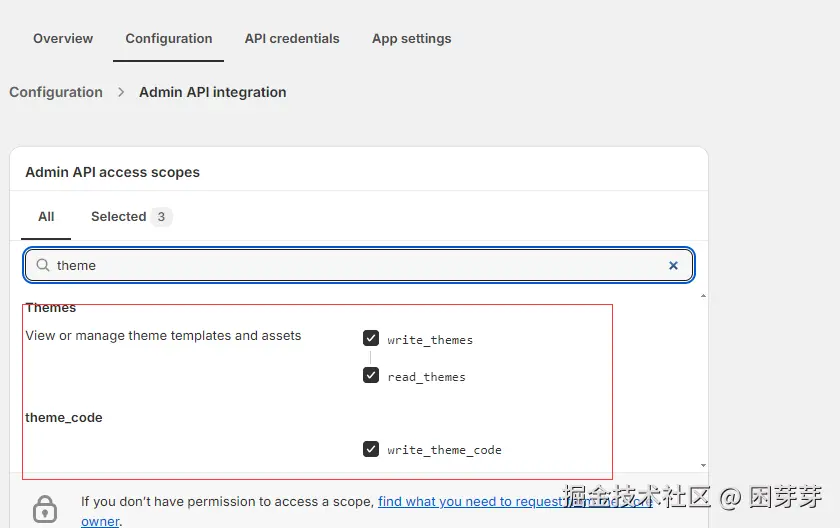840x528 pixels.
Task: Switch to the Overview tab
Action: tap(63, 39)
